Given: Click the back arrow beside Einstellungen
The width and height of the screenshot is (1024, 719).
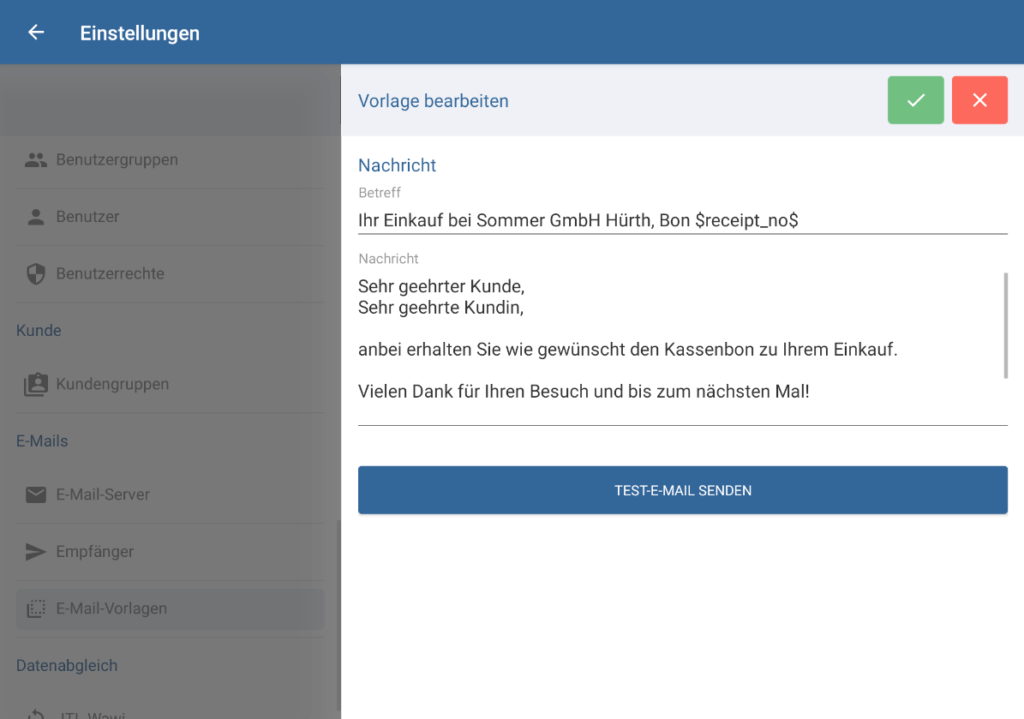Looking at the screenshot, I should 35,31.
